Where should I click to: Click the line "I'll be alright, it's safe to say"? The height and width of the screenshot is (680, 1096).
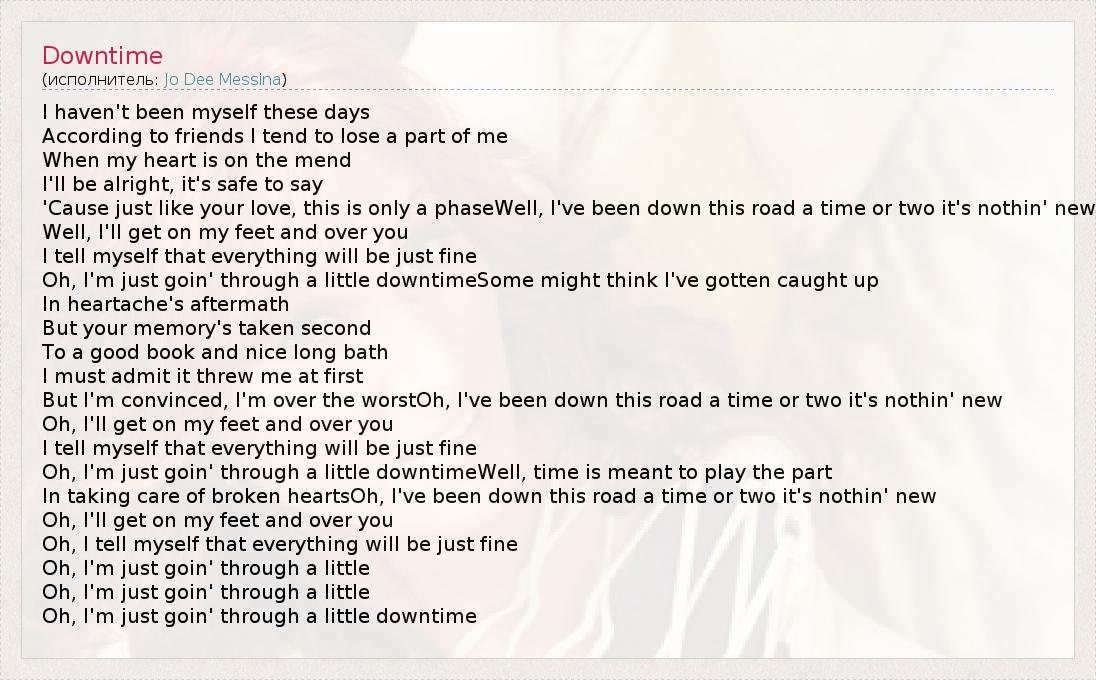pos(183,184)
